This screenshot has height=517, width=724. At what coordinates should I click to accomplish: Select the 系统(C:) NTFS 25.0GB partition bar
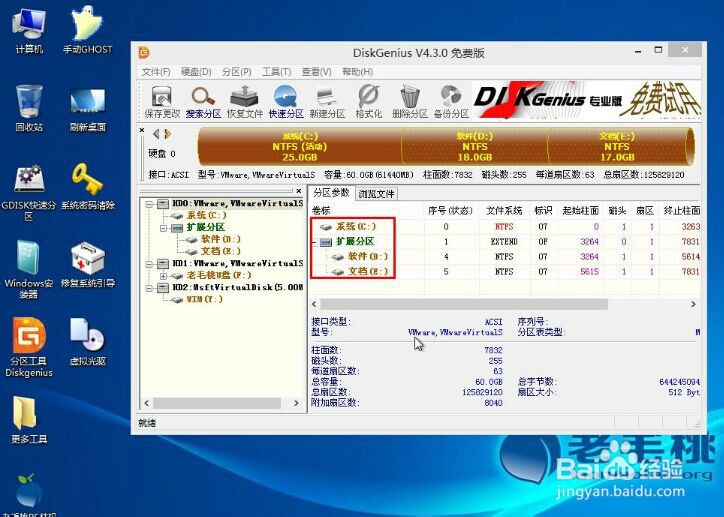click(x=300, y=146)
